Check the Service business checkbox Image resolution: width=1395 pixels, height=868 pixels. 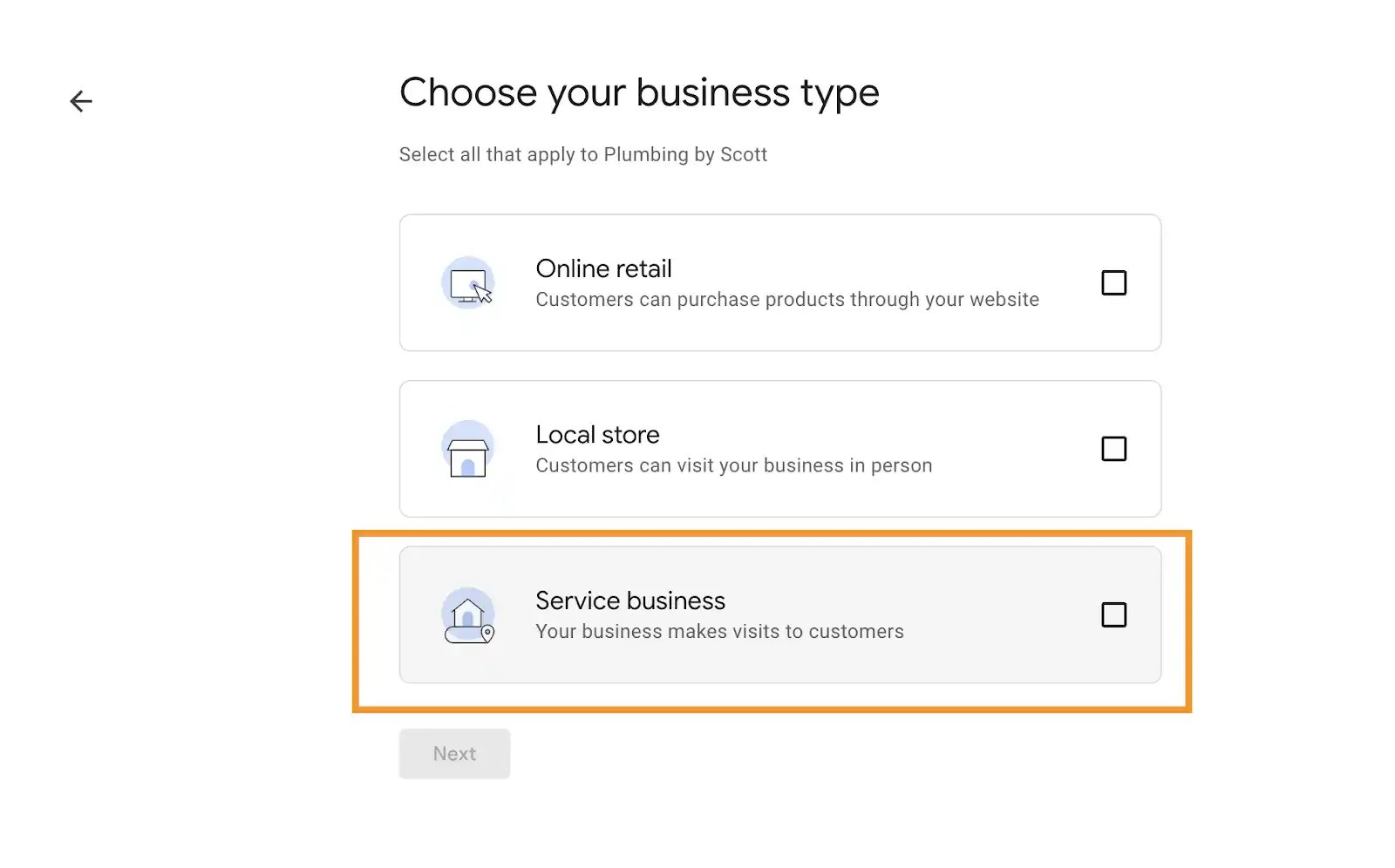(x=1113, y=615)
